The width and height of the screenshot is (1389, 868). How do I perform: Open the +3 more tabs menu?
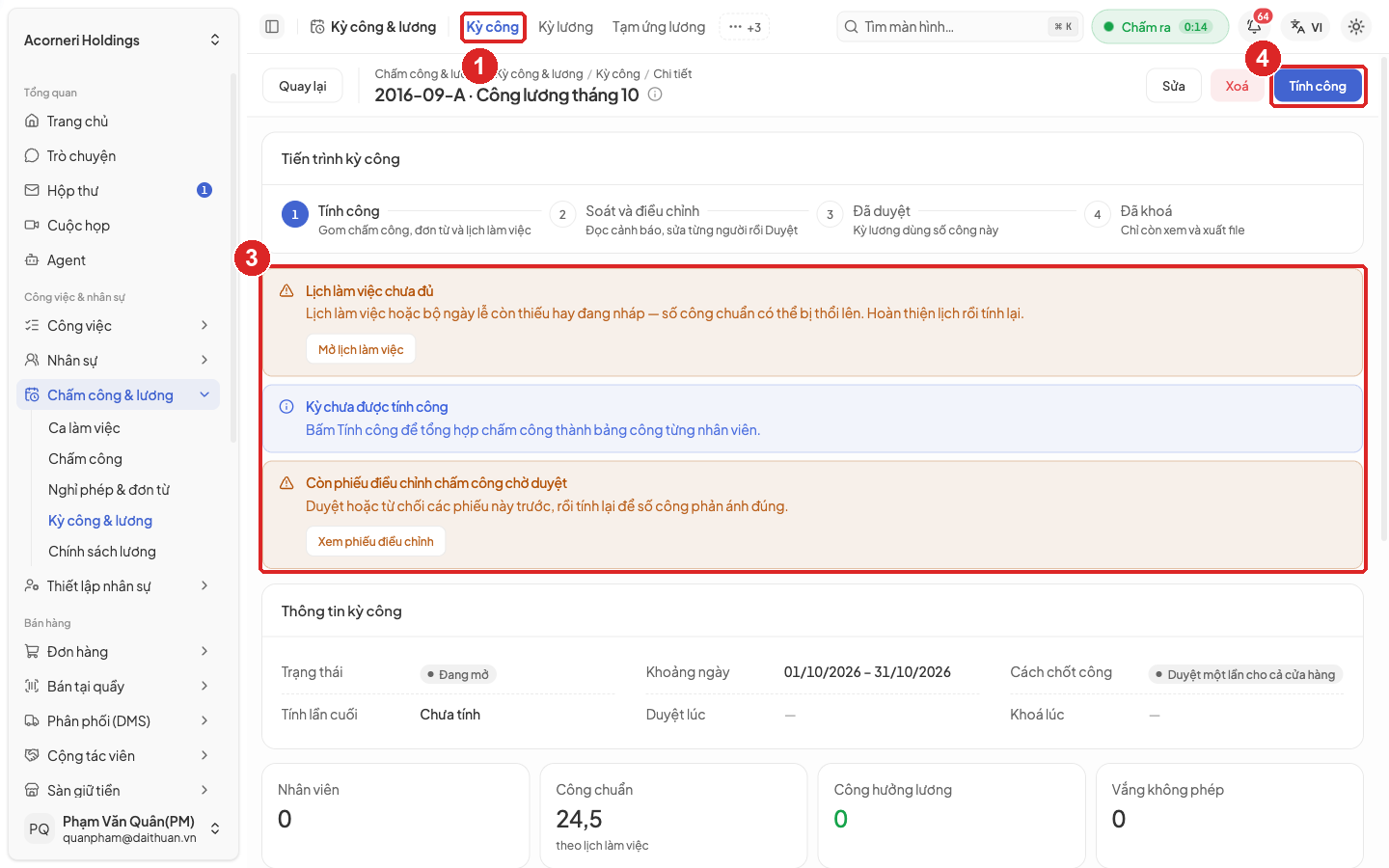coord(745,27)
